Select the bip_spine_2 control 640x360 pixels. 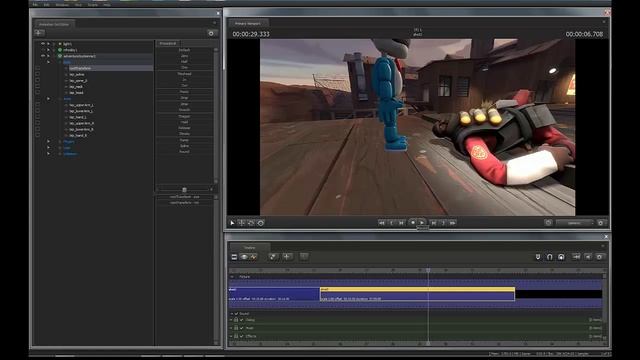(x=78, y=80)
